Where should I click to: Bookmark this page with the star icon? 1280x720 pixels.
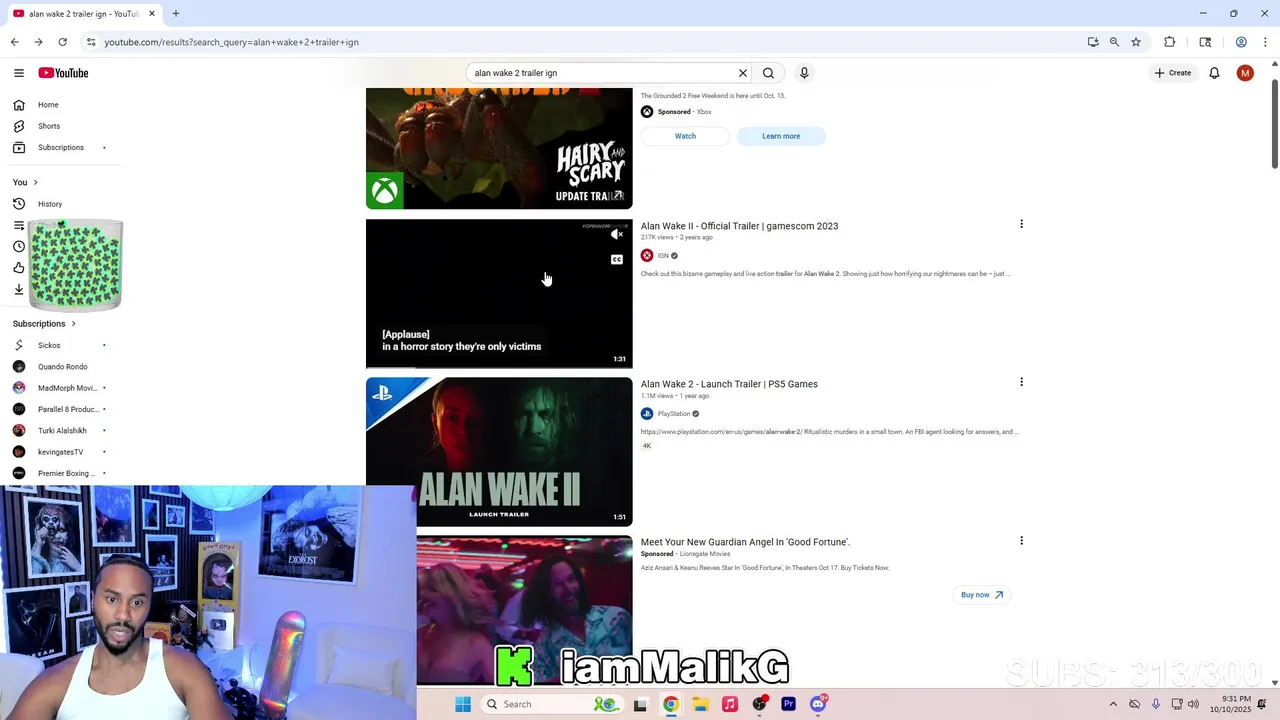1136,42
